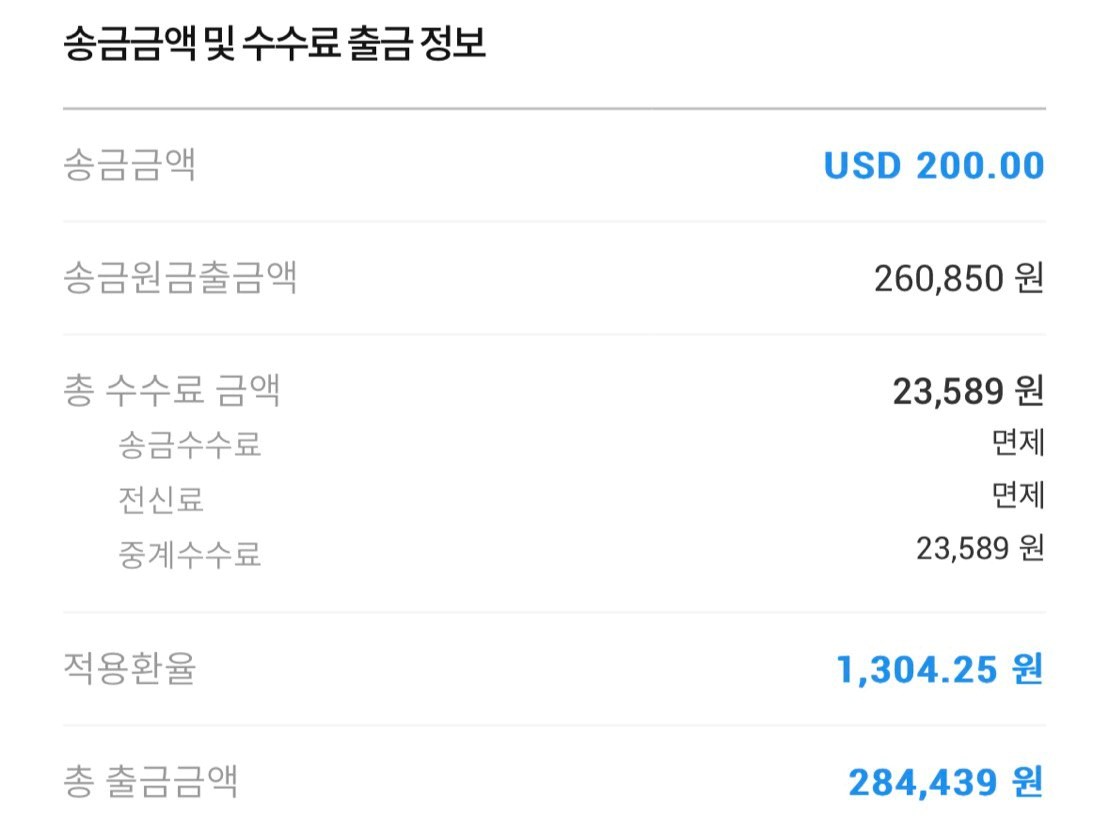
Task: Click the USD 200.00 amount
Action: (934, 166)
